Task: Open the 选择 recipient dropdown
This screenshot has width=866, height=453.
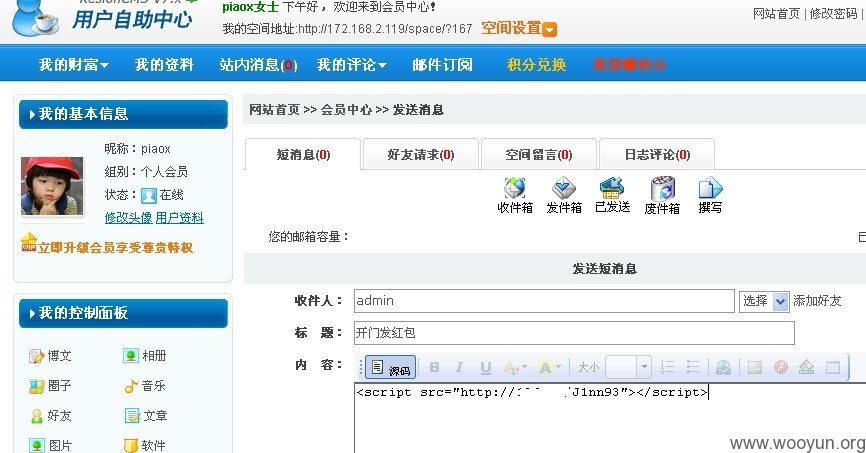Action: tap(764, 301)
